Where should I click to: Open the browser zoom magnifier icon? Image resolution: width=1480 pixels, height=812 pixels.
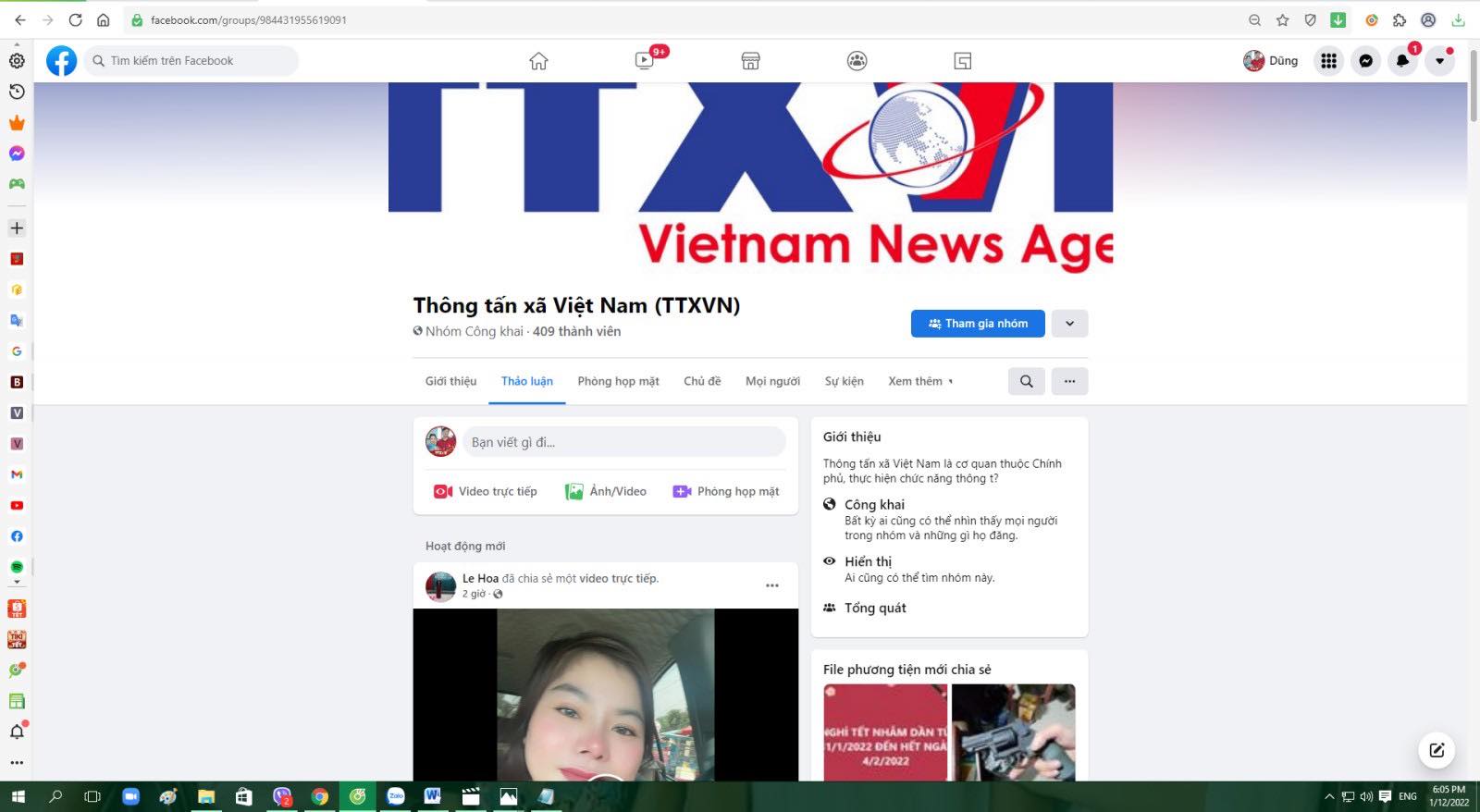coord(1254,19)
